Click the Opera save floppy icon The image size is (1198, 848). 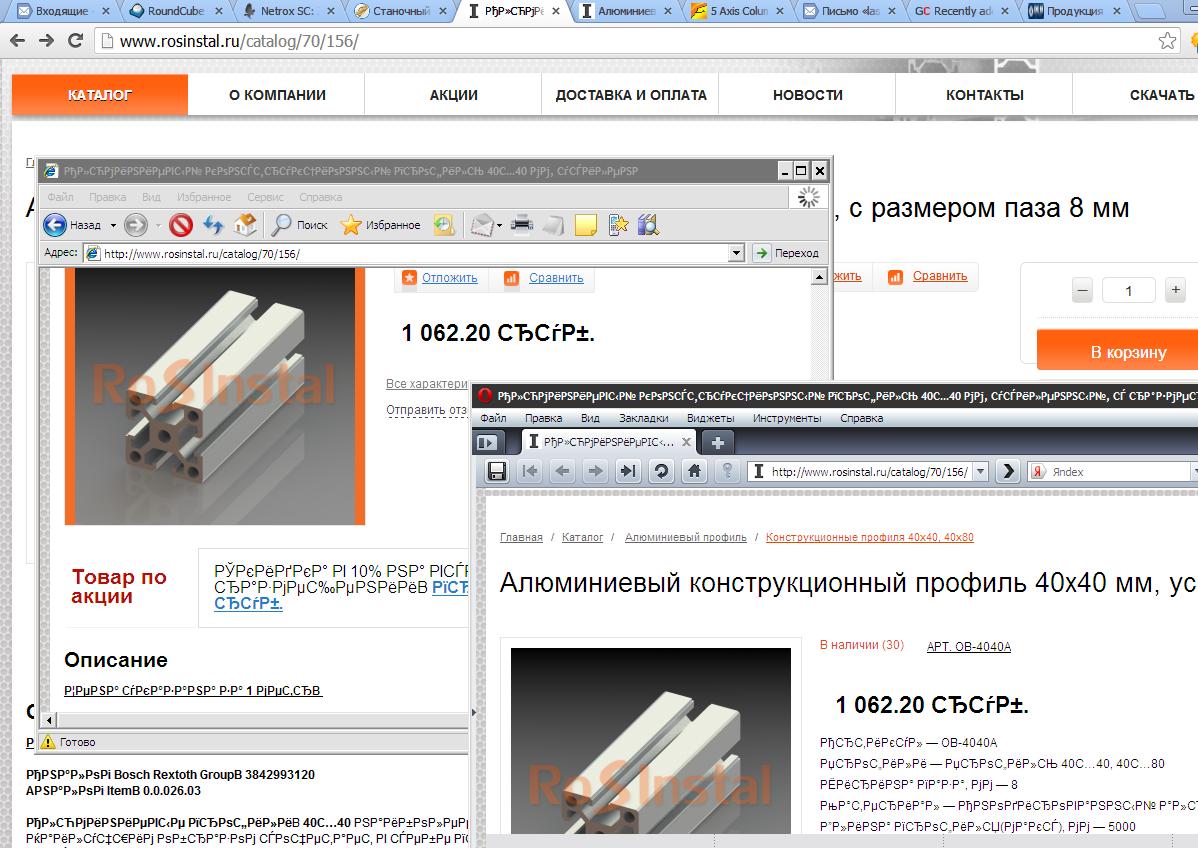click(x=497, y=471)
